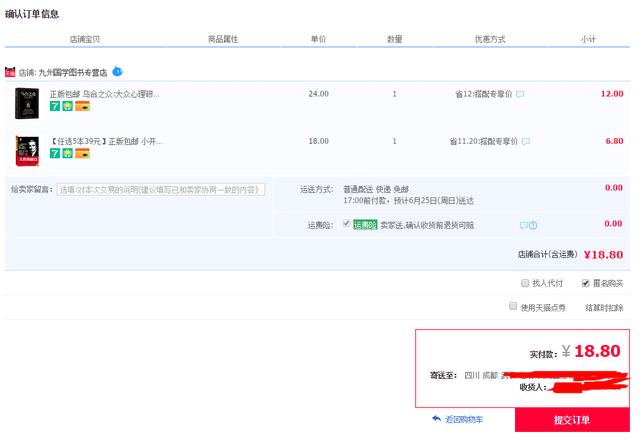
Task: Enable the 找人代付 checkbox
Action: point(524,282)
